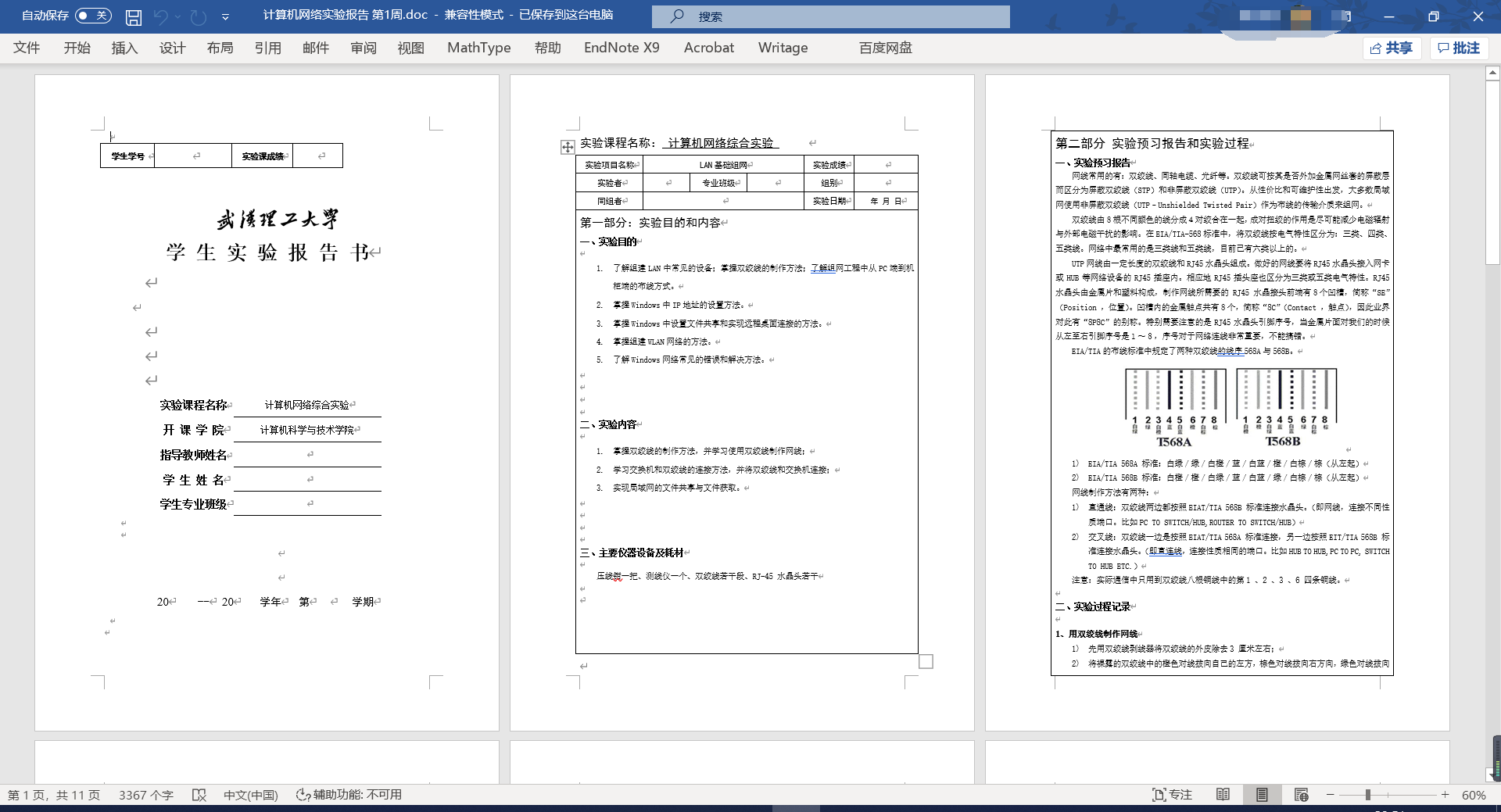The height and width of the screenshot is (812, 1501).
Task: Click the Redo icon
Action: point(199,16)
